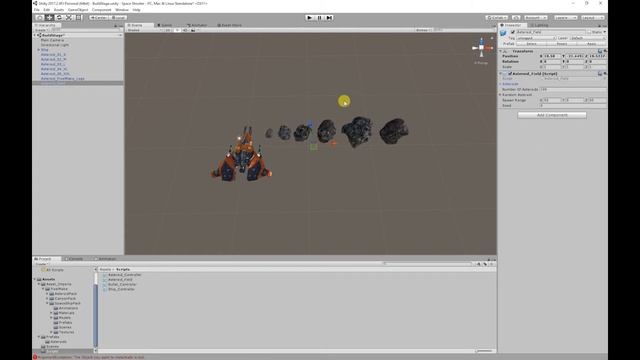The image size is (640, 360).
Task: Toggle the Local handle rotation button
Action: pos(118,18)
